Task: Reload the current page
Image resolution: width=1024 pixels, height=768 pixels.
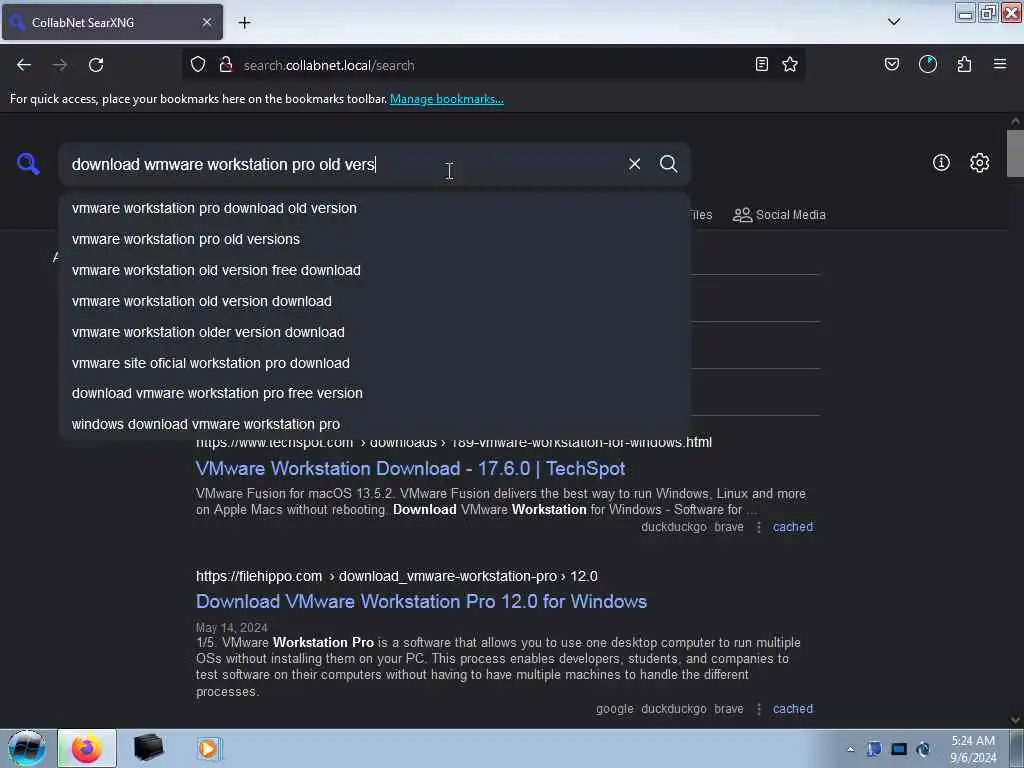Action: point(96,65)
